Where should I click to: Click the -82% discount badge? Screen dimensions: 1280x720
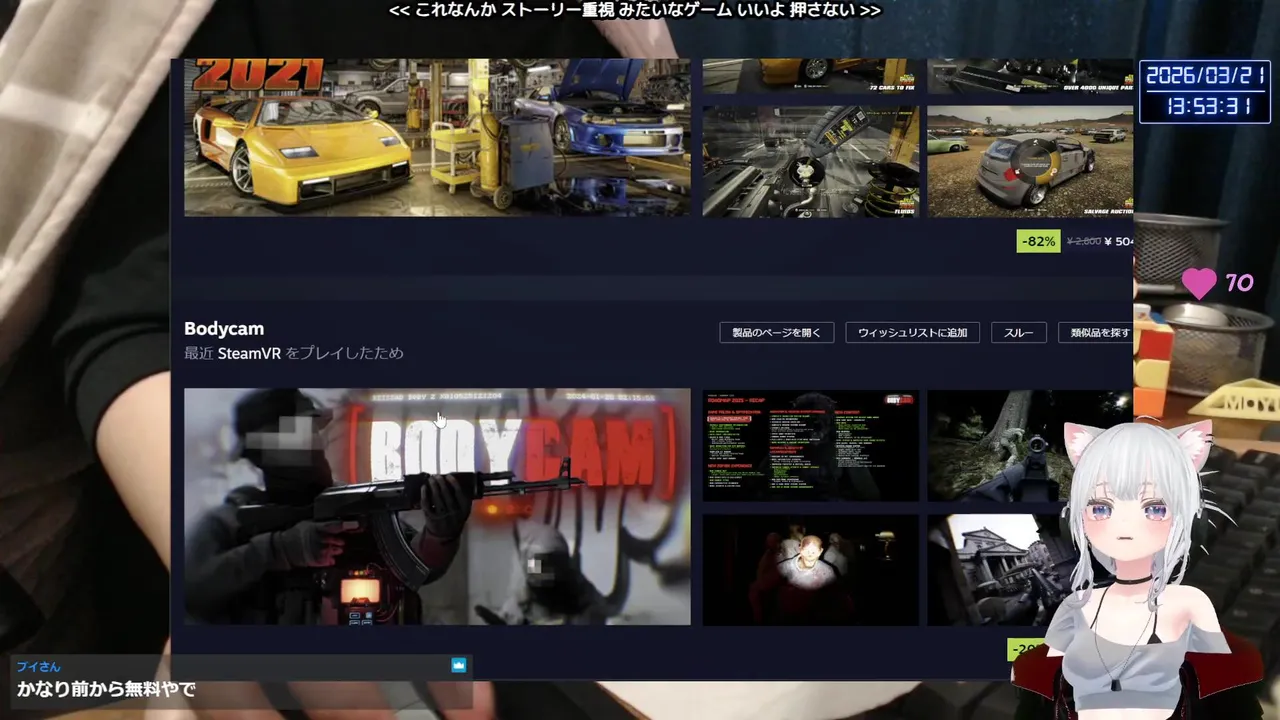click(x=1038, y=242)
